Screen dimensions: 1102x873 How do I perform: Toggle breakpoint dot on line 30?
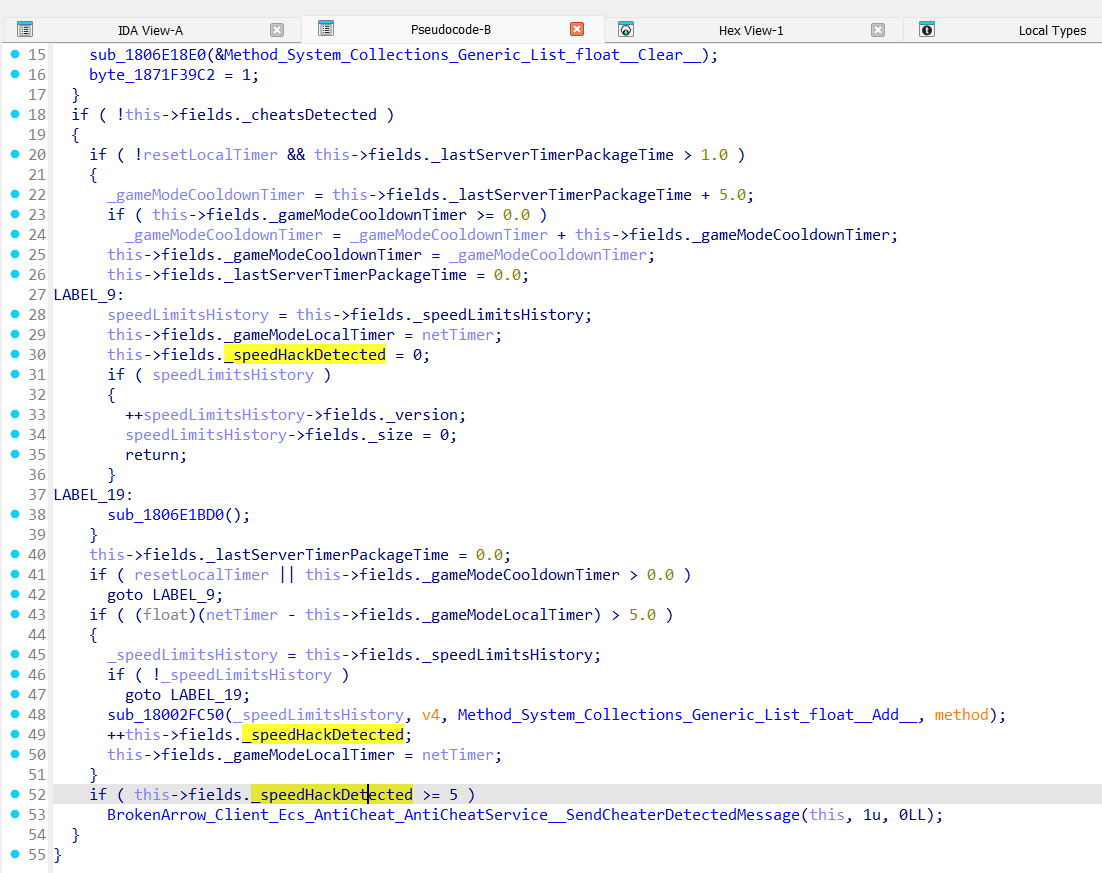point(15,354)
